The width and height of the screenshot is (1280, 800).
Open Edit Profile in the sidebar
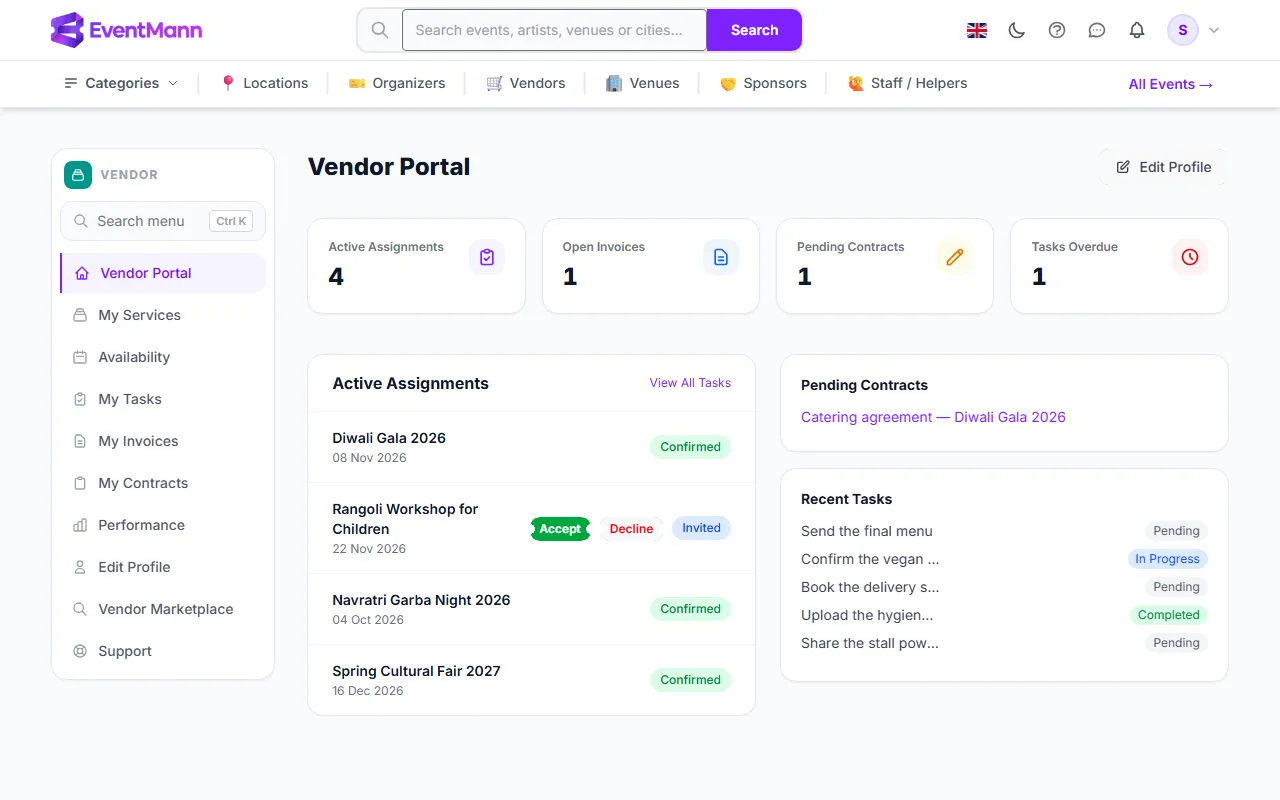(163, 567)
